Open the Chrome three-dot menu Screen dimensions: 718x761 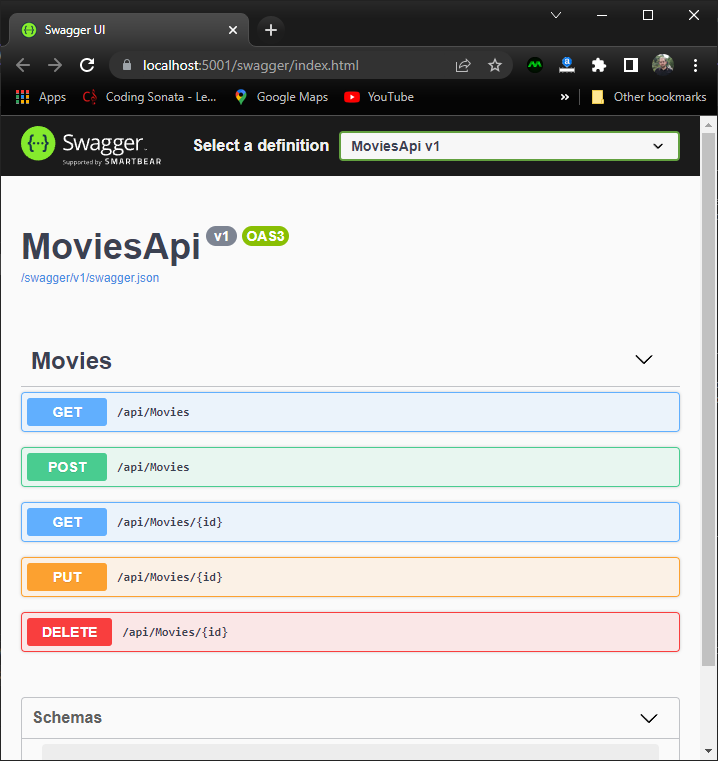tap(696, 65)
